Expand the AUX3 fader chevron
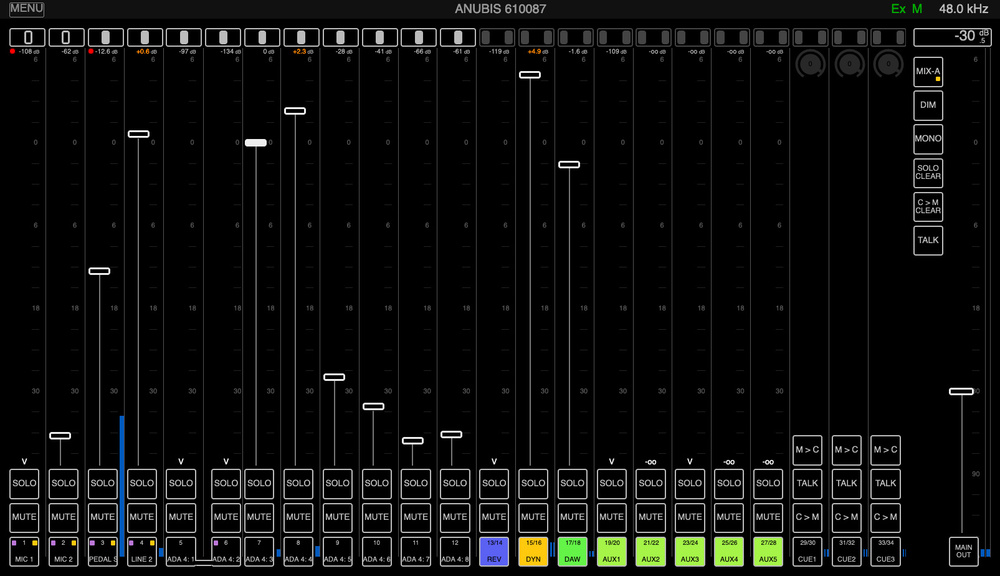This screenshot has width=1000, height=576. (x=689, y=461)
